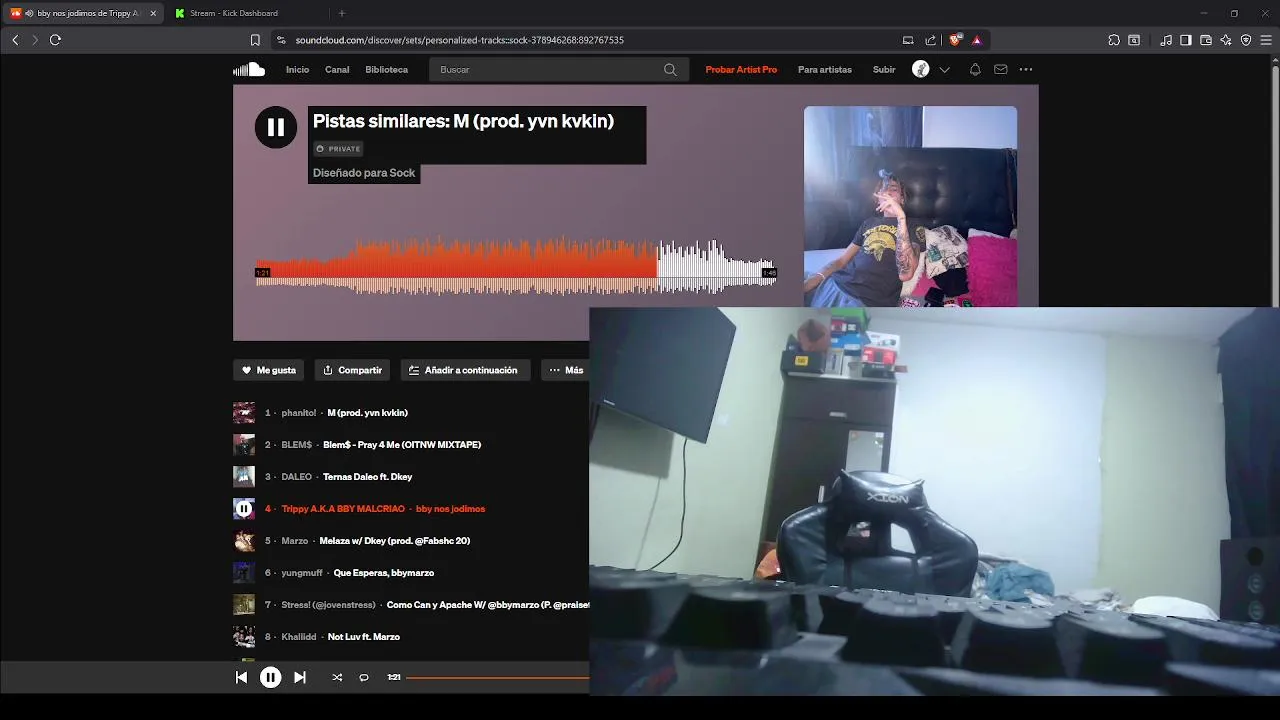Pause playback in the bottom player bar

(x=270, y=677)
